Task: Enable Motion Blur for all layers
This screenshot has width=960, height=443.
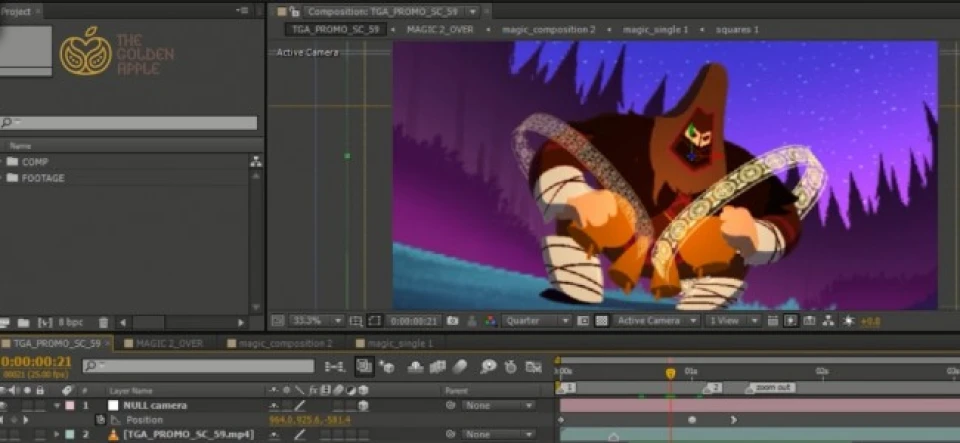Action: pyautogui.click(x=459, y=367)
